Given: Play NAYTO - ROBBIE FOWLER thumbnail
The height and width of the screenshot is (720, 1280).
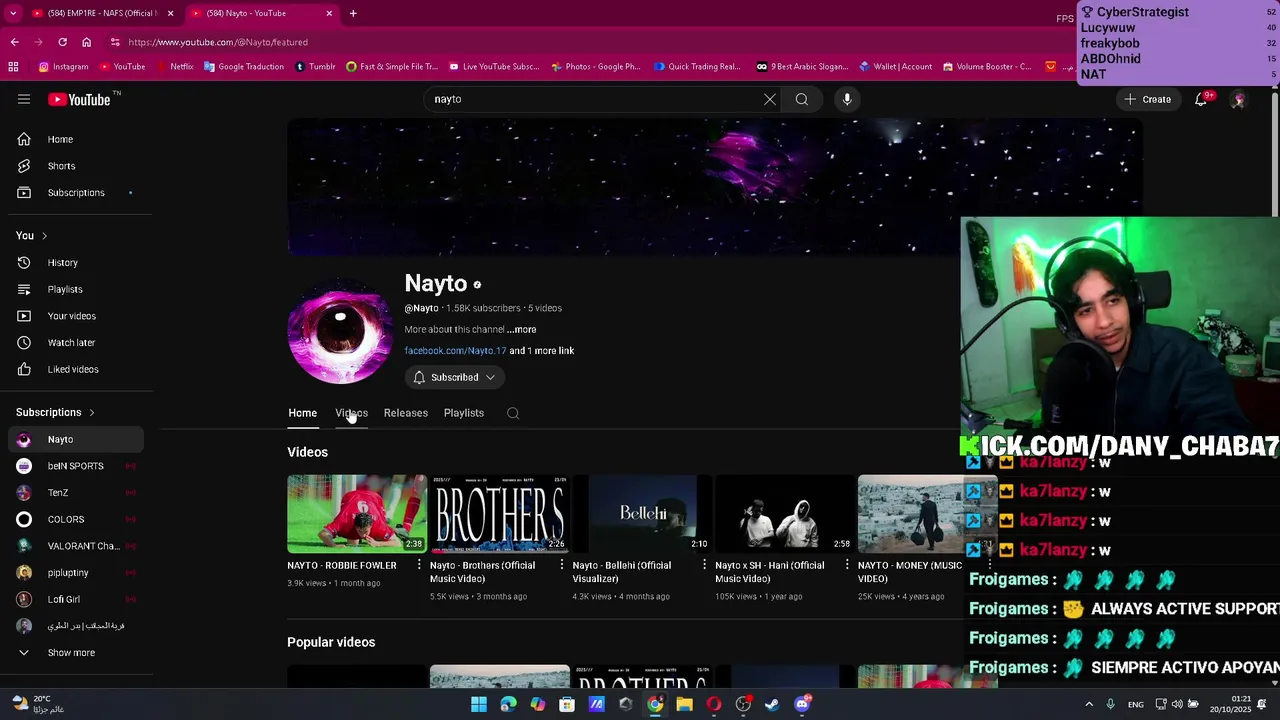Looking at the screenshot, I should 357,514.
